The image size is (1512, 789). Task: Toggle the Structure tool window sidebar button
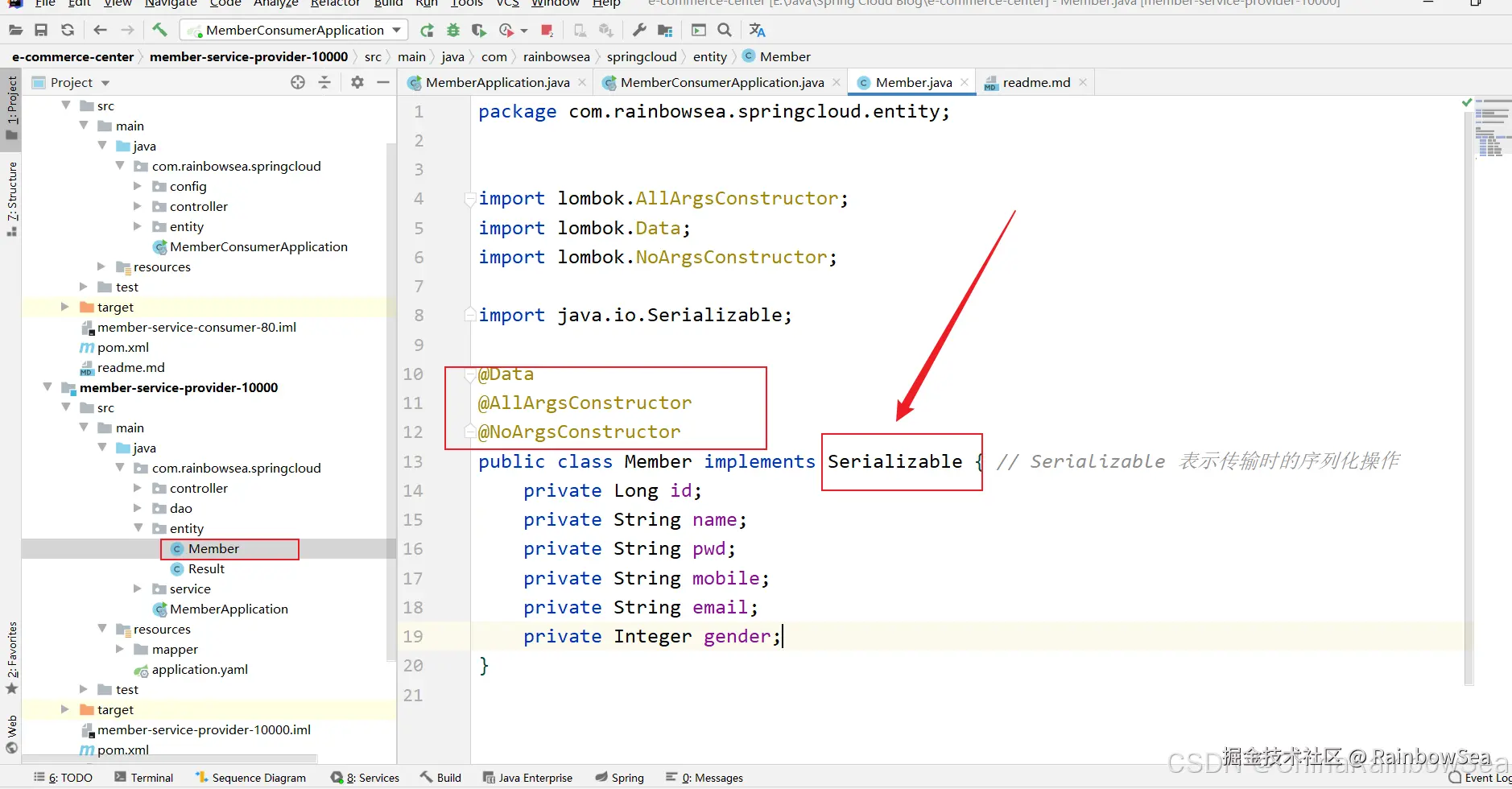coord(11,197)
